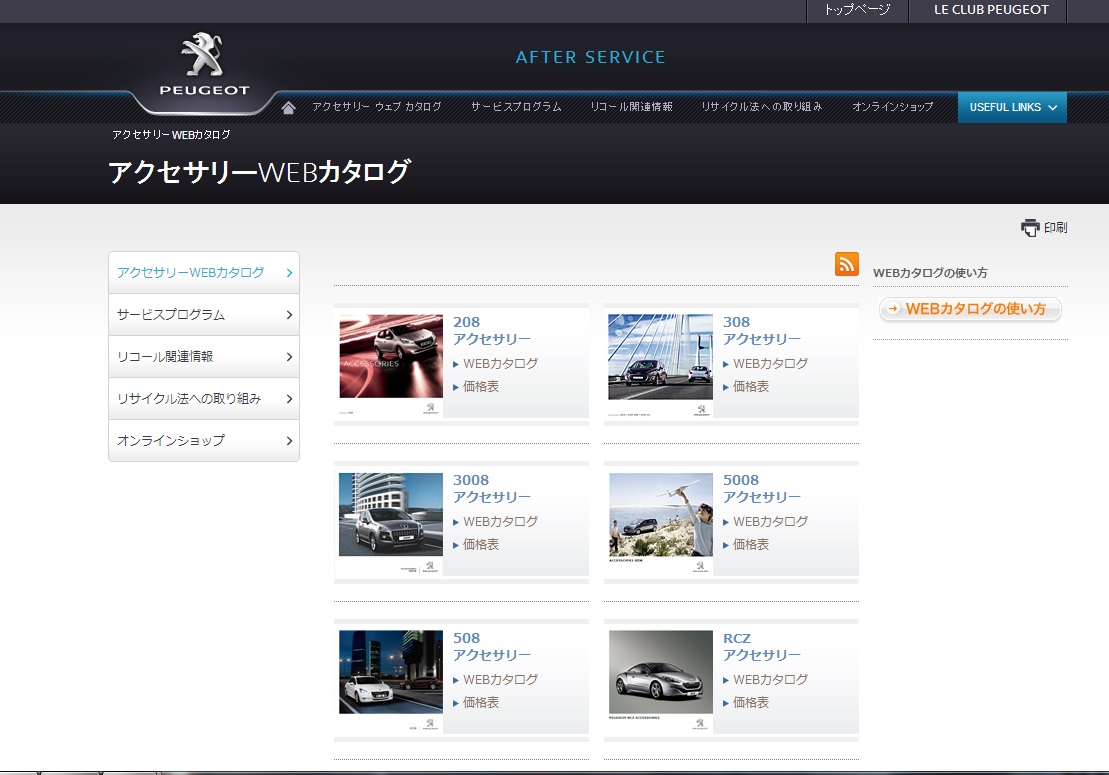The height and width of the screenshot is (775, 1109).
Task: Open the 208 catalog cover thumbnail
Action: 390,365
